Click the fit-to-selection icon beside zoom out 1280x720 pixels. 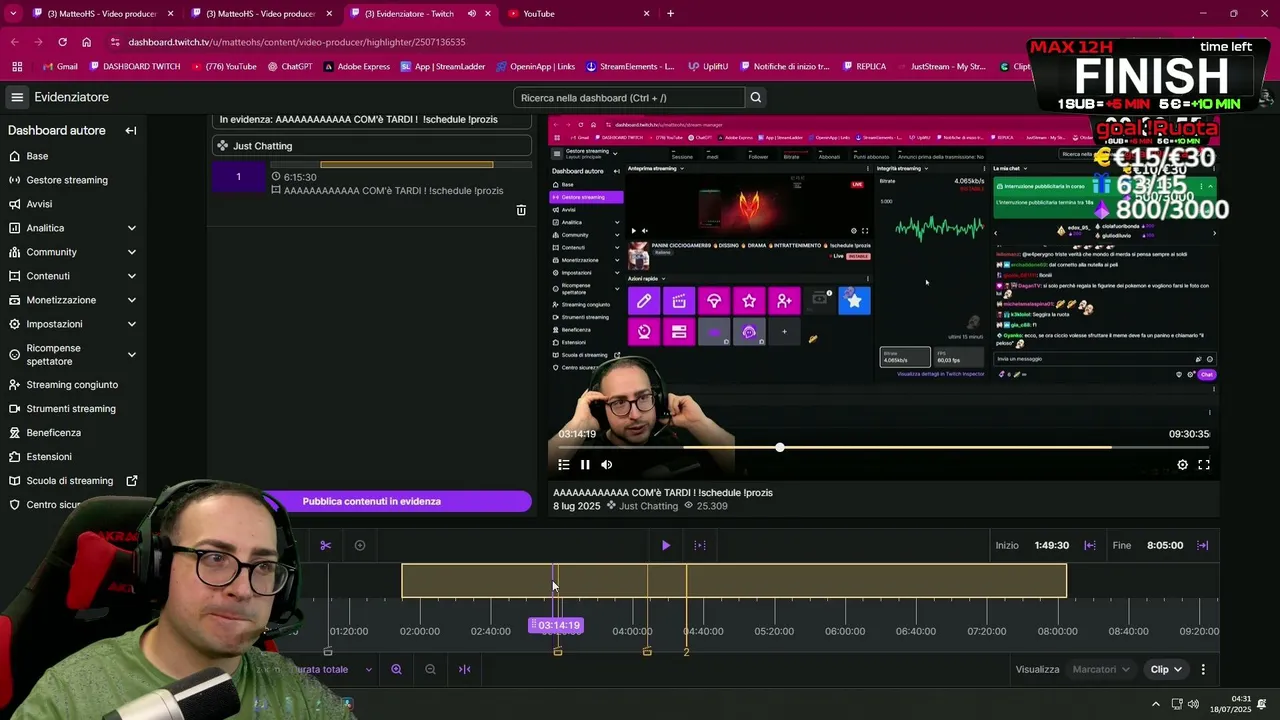[465, 669]
